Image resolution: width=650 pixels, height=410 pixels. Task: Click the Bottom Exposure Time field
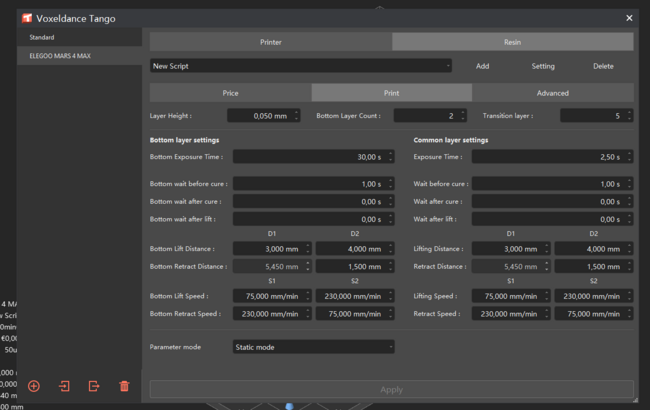(x=310, y=157)
